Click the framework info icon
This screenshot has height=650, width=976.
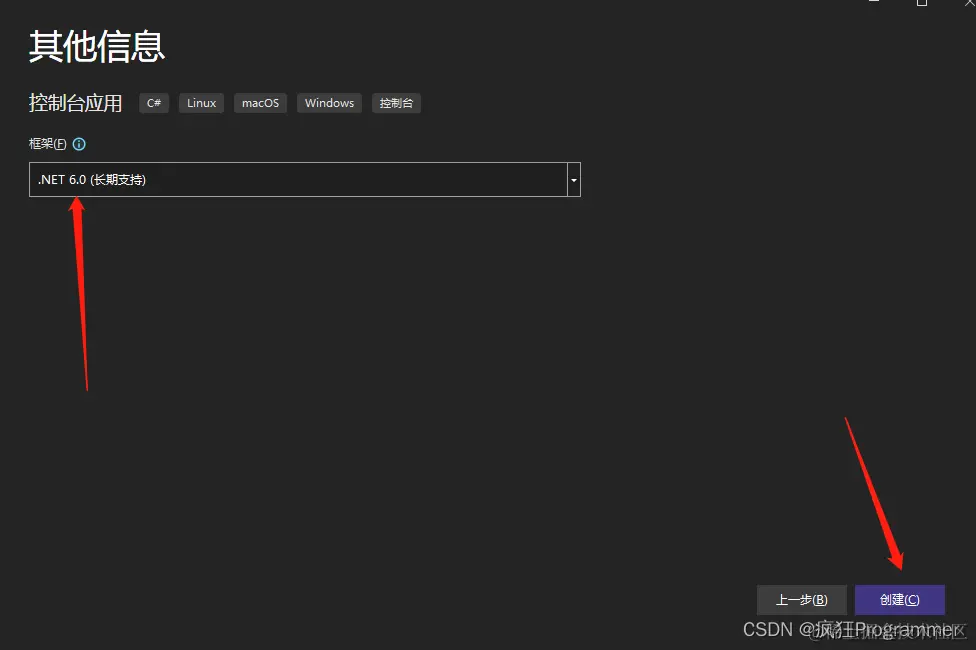point(79,144)
